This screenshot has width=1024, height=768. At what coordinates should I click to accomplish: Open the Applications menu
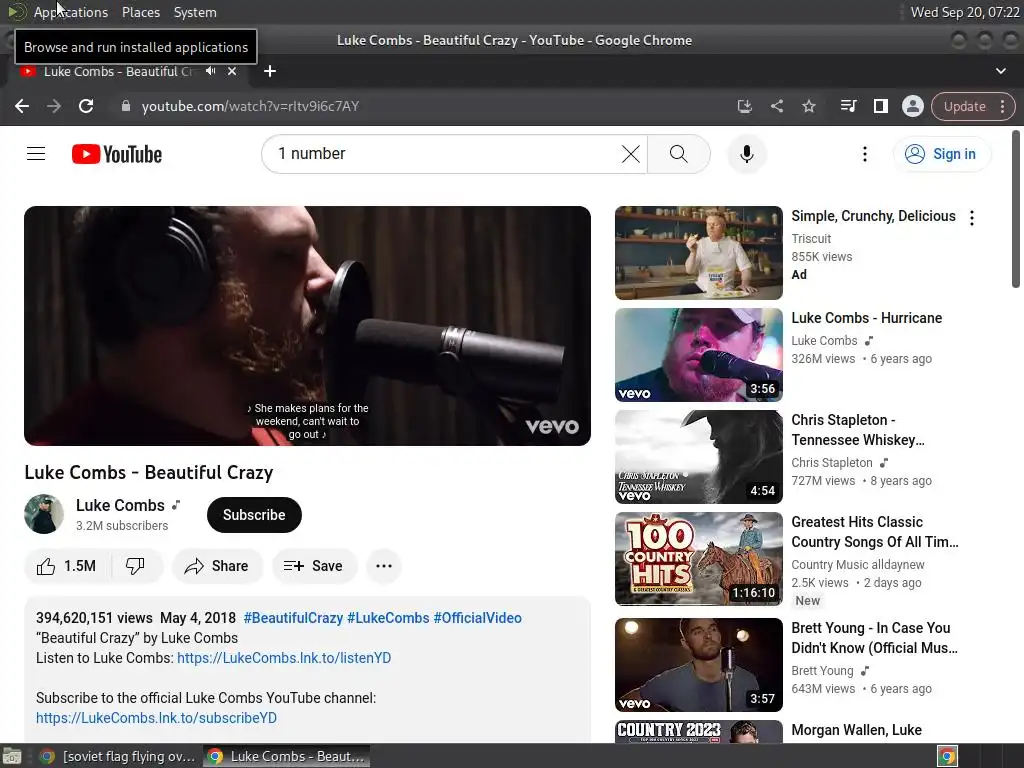[x=71, y=12]
